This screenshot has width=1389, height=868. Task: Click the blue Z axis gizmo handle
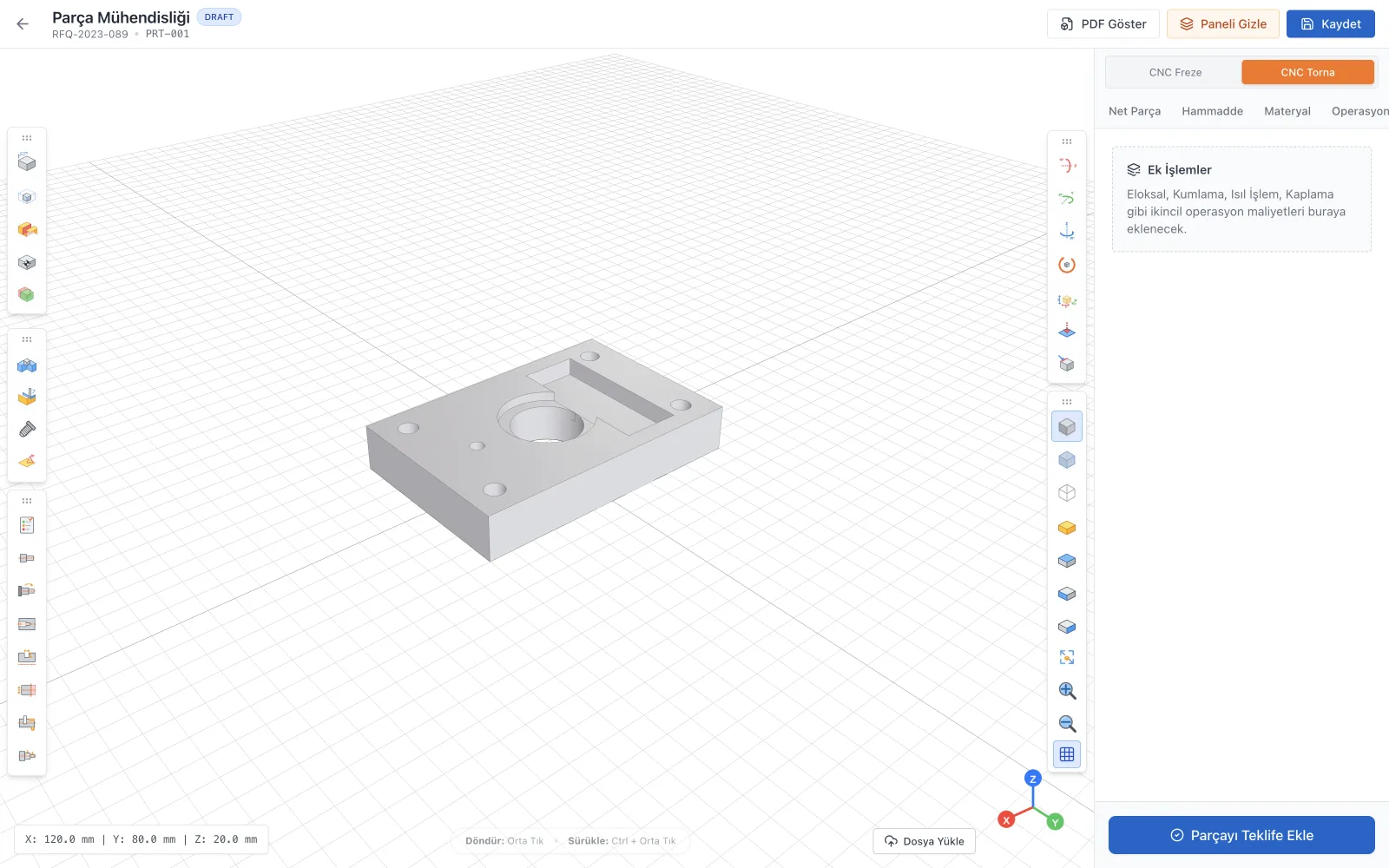tap(1032, 779)
